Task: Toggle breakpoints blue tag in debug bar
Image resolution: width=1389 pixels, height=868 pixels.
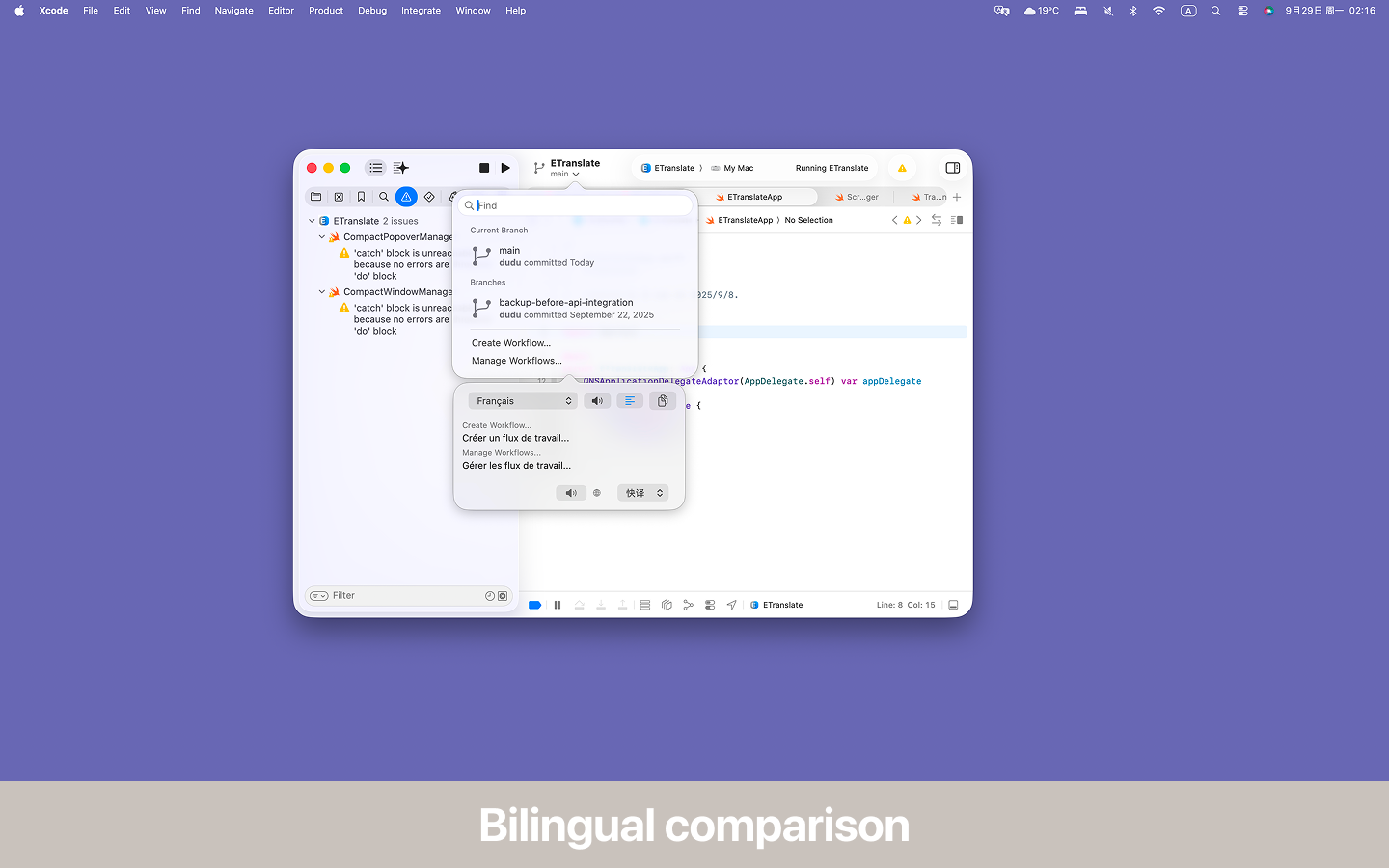Action: click(534, 605)
